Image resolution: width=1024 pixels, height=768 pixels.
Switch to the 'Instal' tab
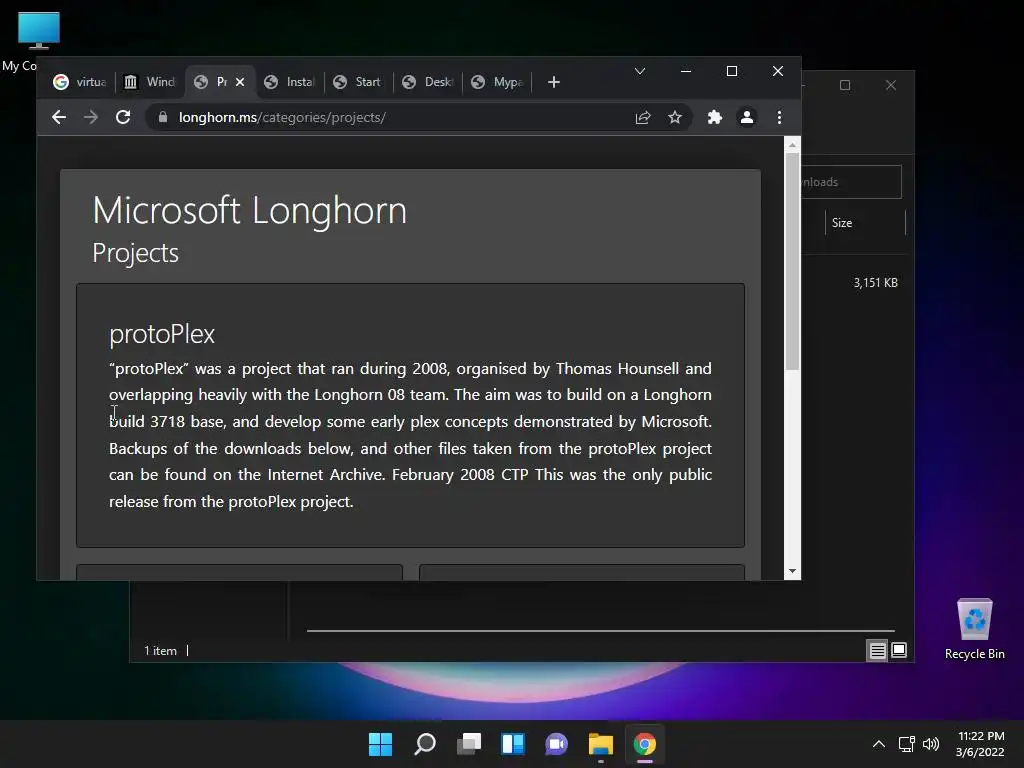(x=290, y=82)
